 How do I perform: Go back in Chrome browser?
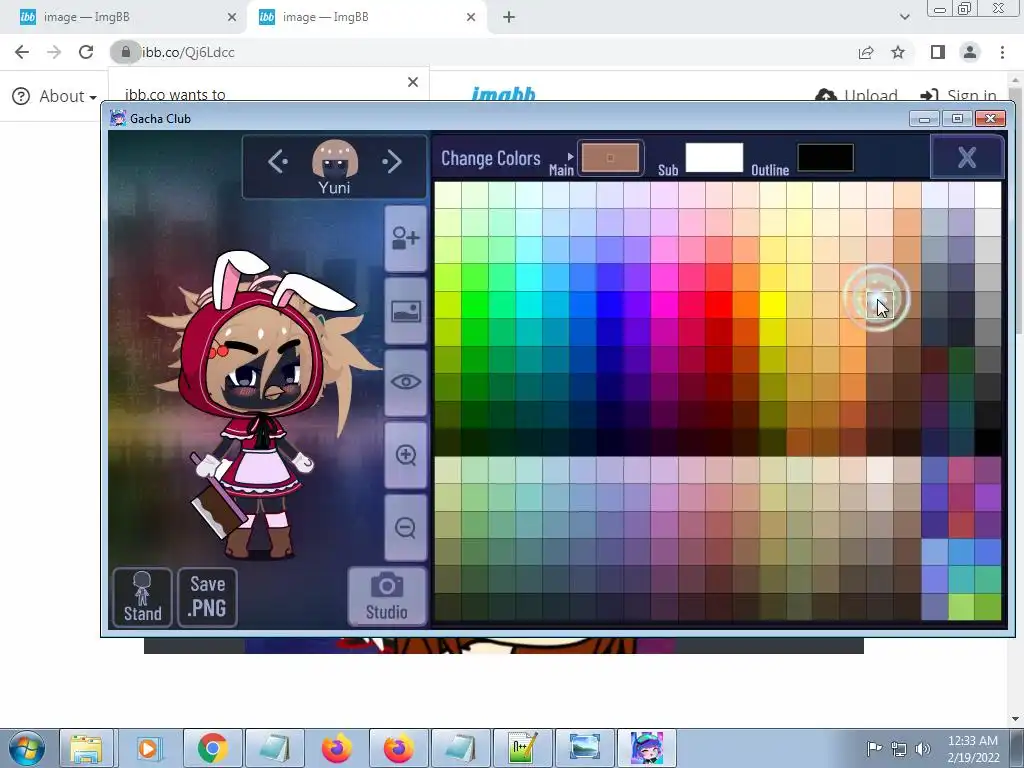pyautogui.click(x=22, y=52)
